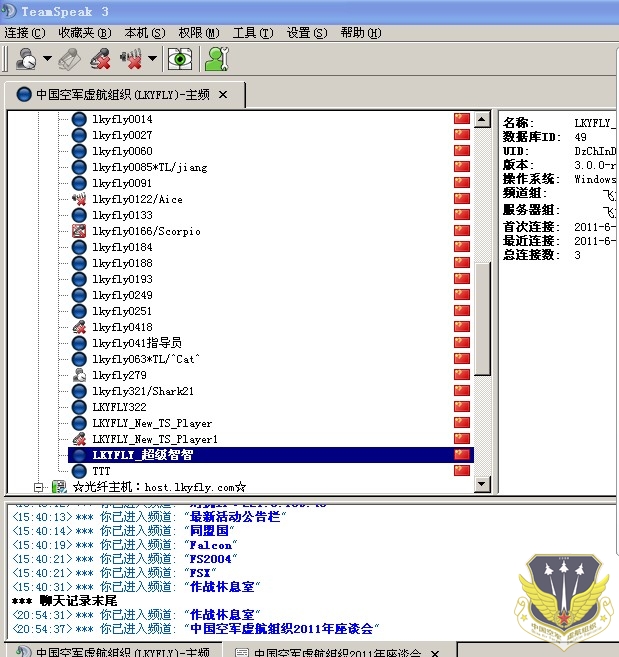The height and width of the screenshot is (657, 619).
Task: Open the 收藏夹(B) menu
Action: point(85,33)
